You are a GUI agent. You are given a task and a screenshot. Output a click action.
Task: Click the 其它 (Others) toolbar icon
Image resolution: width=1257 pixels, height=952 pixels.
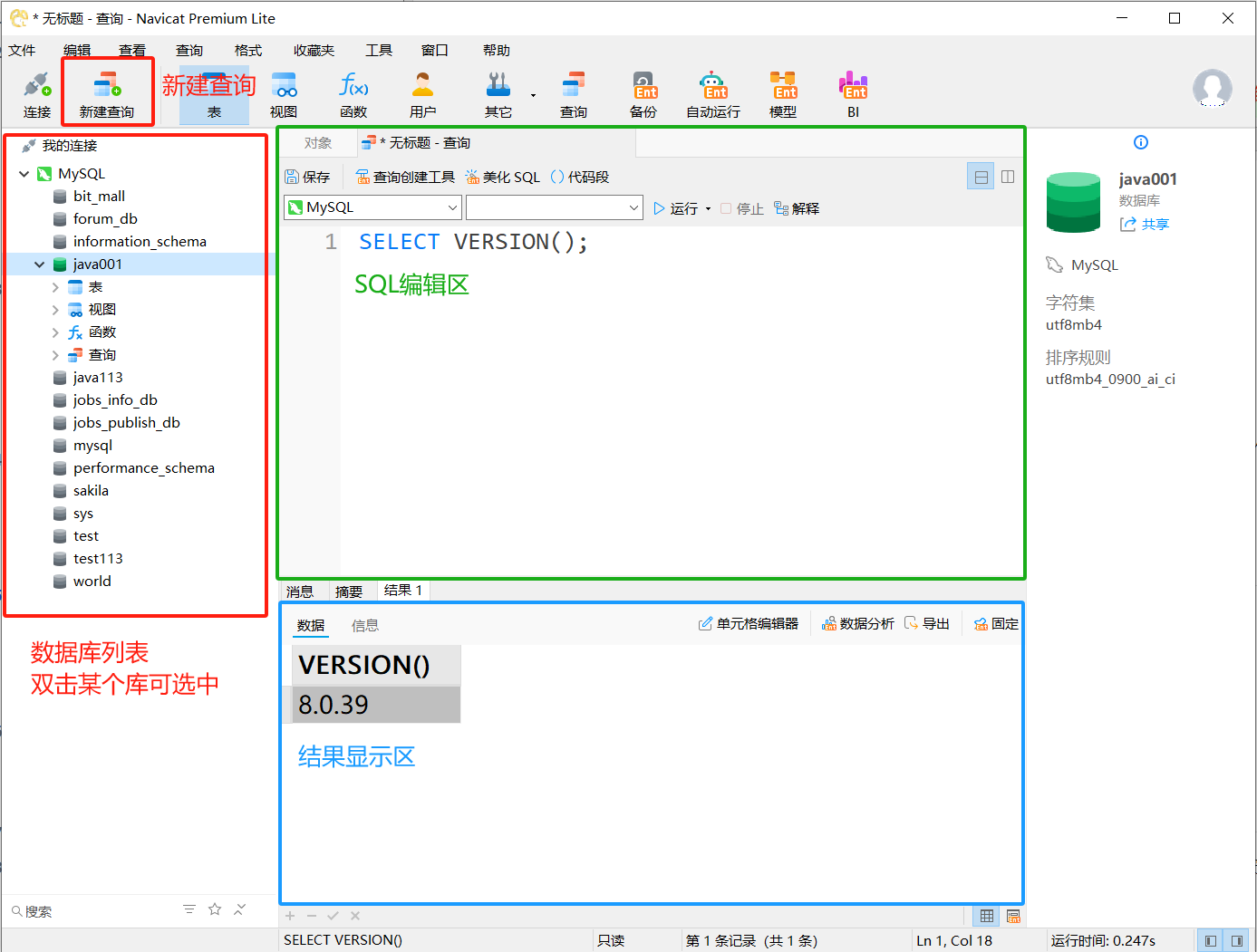[x=498, y=95]
